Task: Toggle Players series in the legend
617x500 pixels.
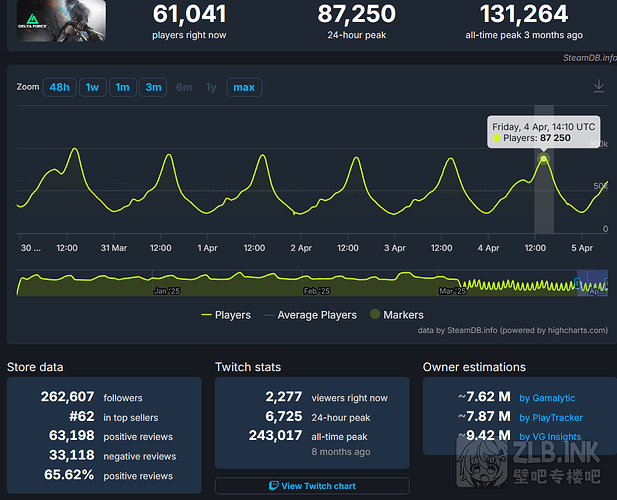Action: [226, 315]
